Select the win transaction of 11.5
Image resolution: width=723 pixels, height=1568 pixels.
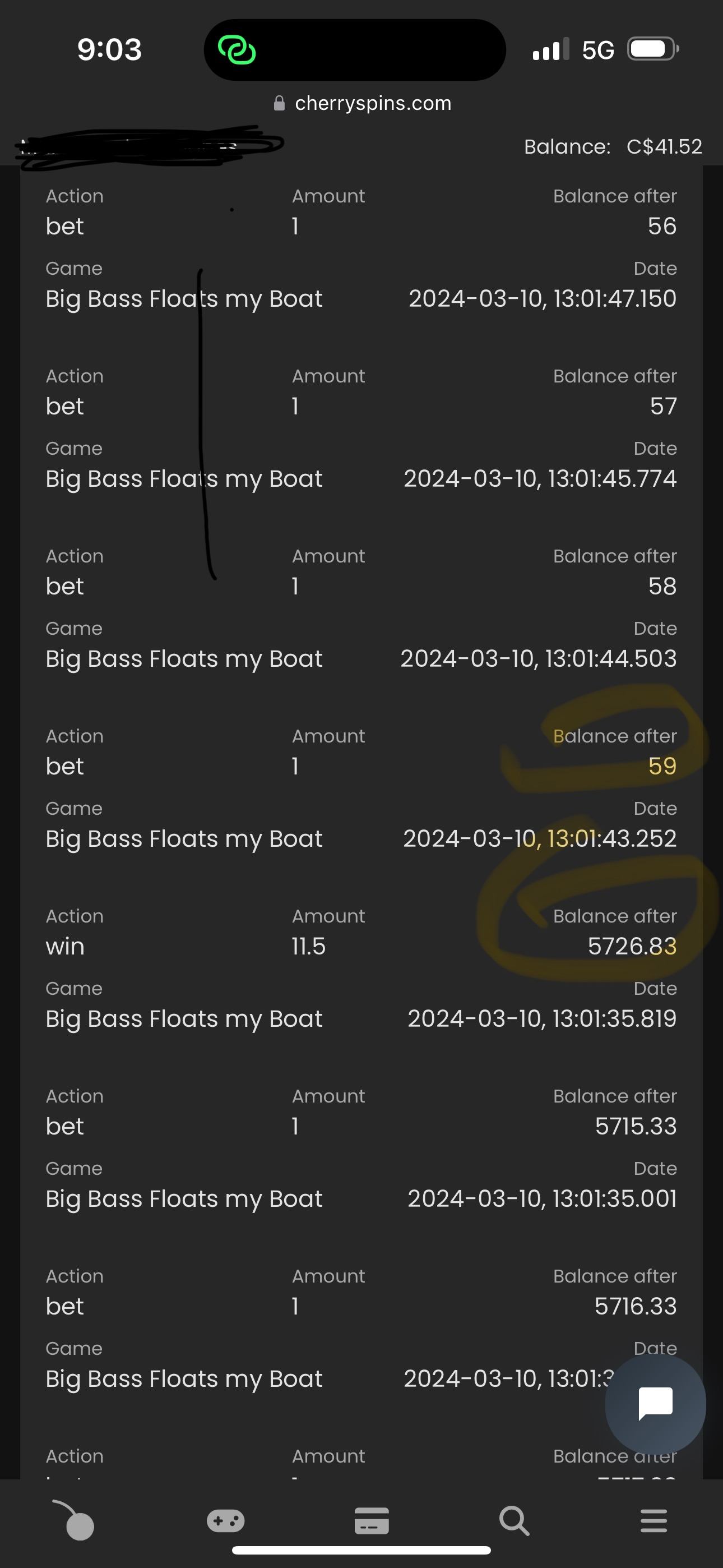[65, 947]
